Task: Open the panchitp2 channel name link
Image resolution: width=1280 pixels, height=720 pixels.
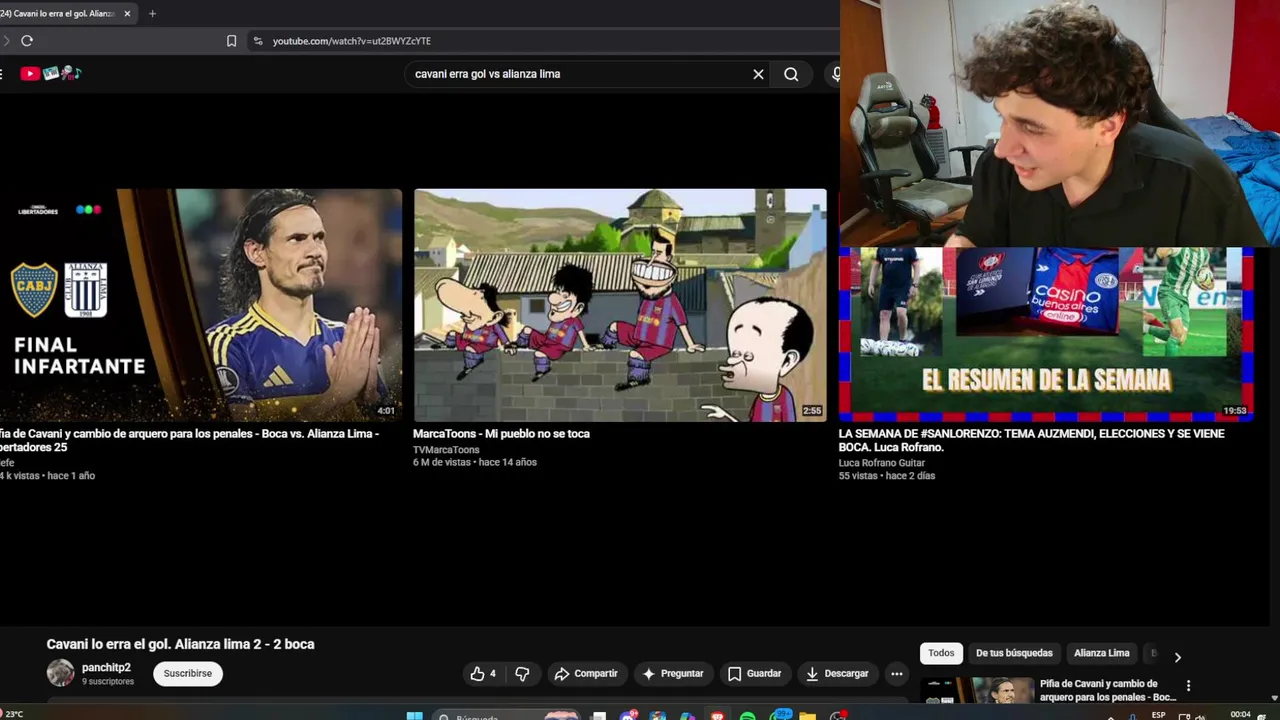Action: pos(106,668)
